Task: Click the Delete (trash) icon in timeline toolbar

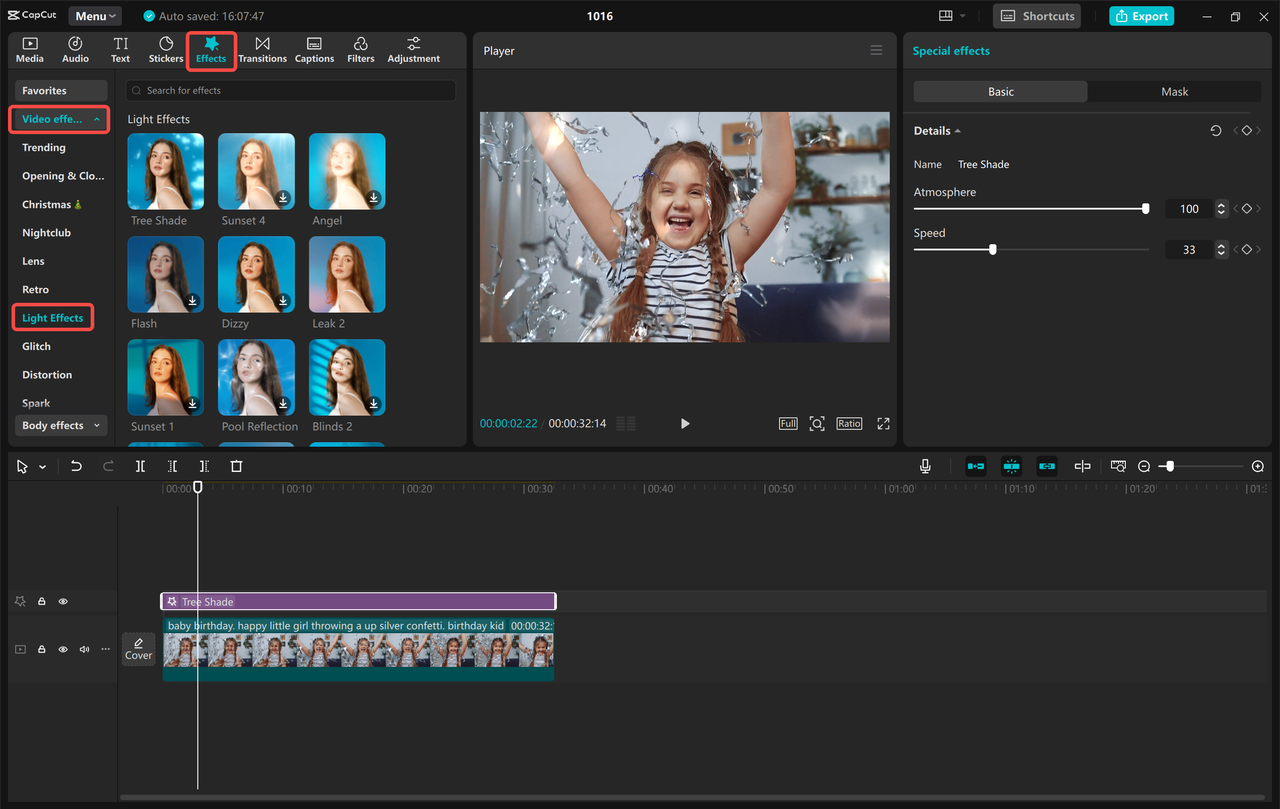Action: 236,466
